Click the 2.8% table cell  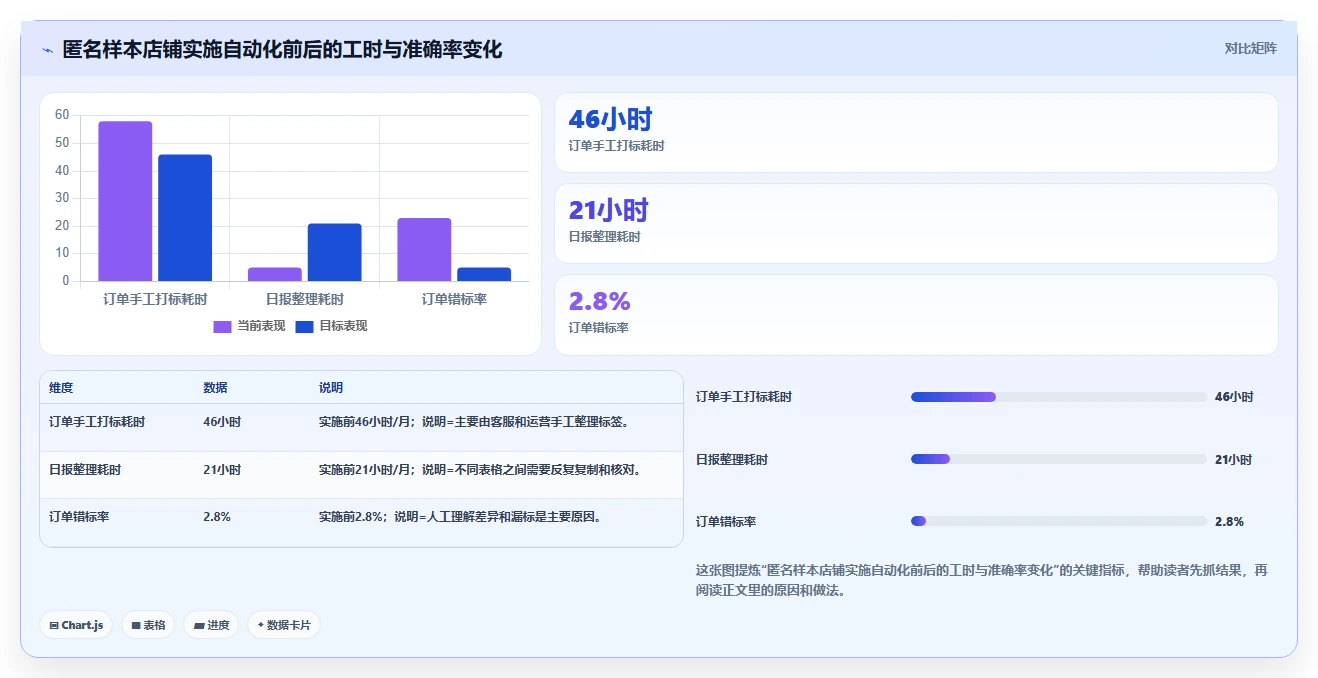point(217,517)
